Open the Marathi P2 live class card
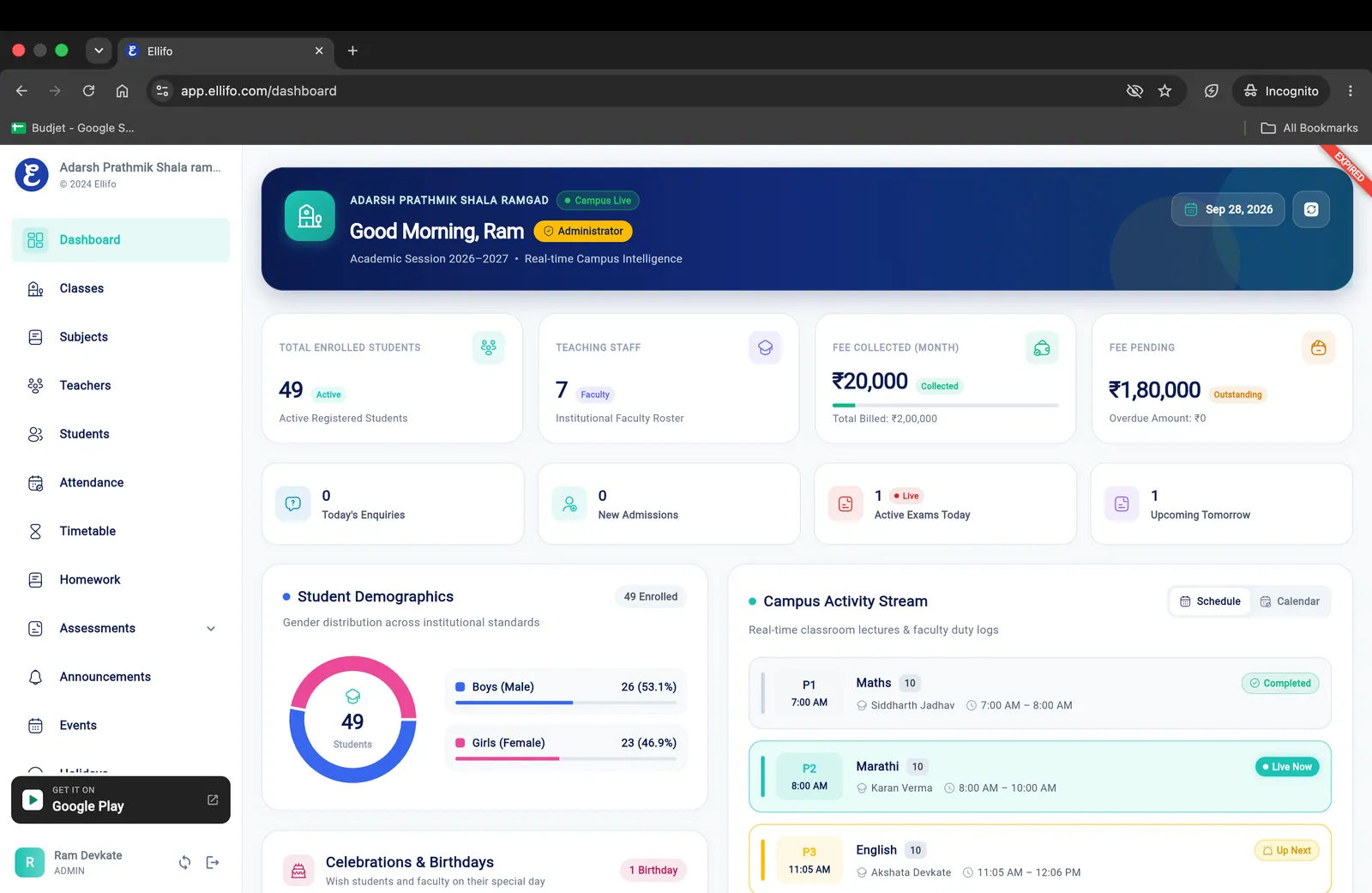Screen dimensions: 1372x893 (x=1039, y=776)
